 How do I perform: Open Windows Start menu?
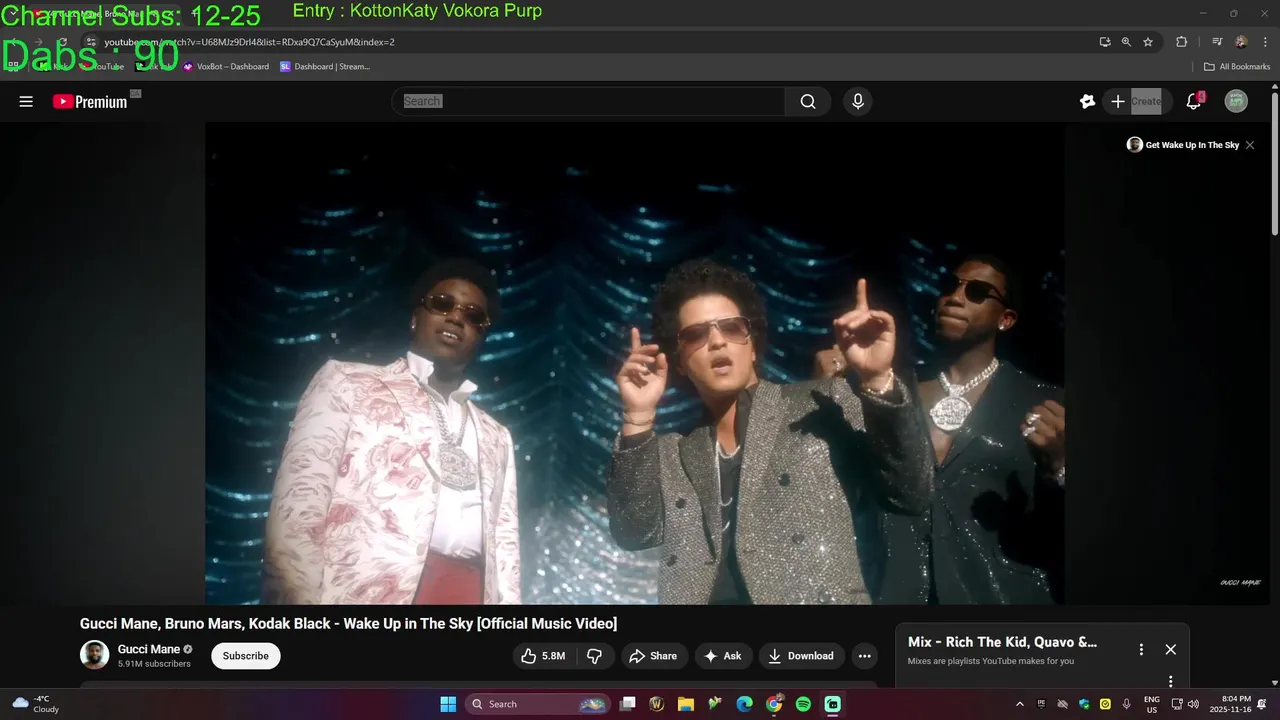tap(448, 704)
